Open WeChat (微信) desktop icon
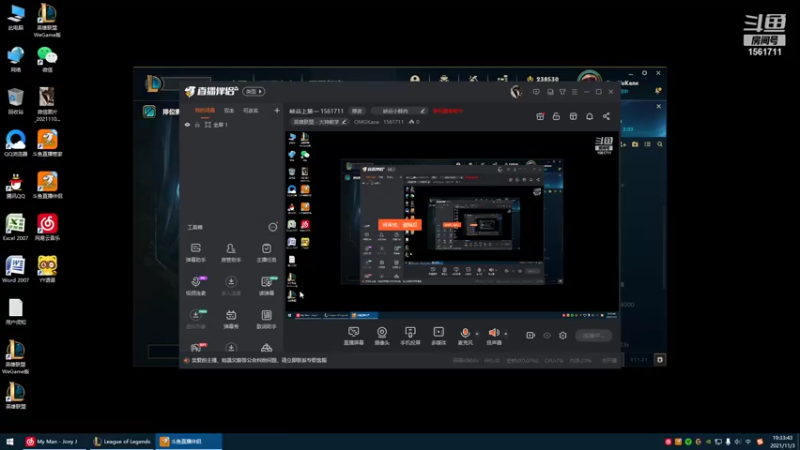 (47, 59)
